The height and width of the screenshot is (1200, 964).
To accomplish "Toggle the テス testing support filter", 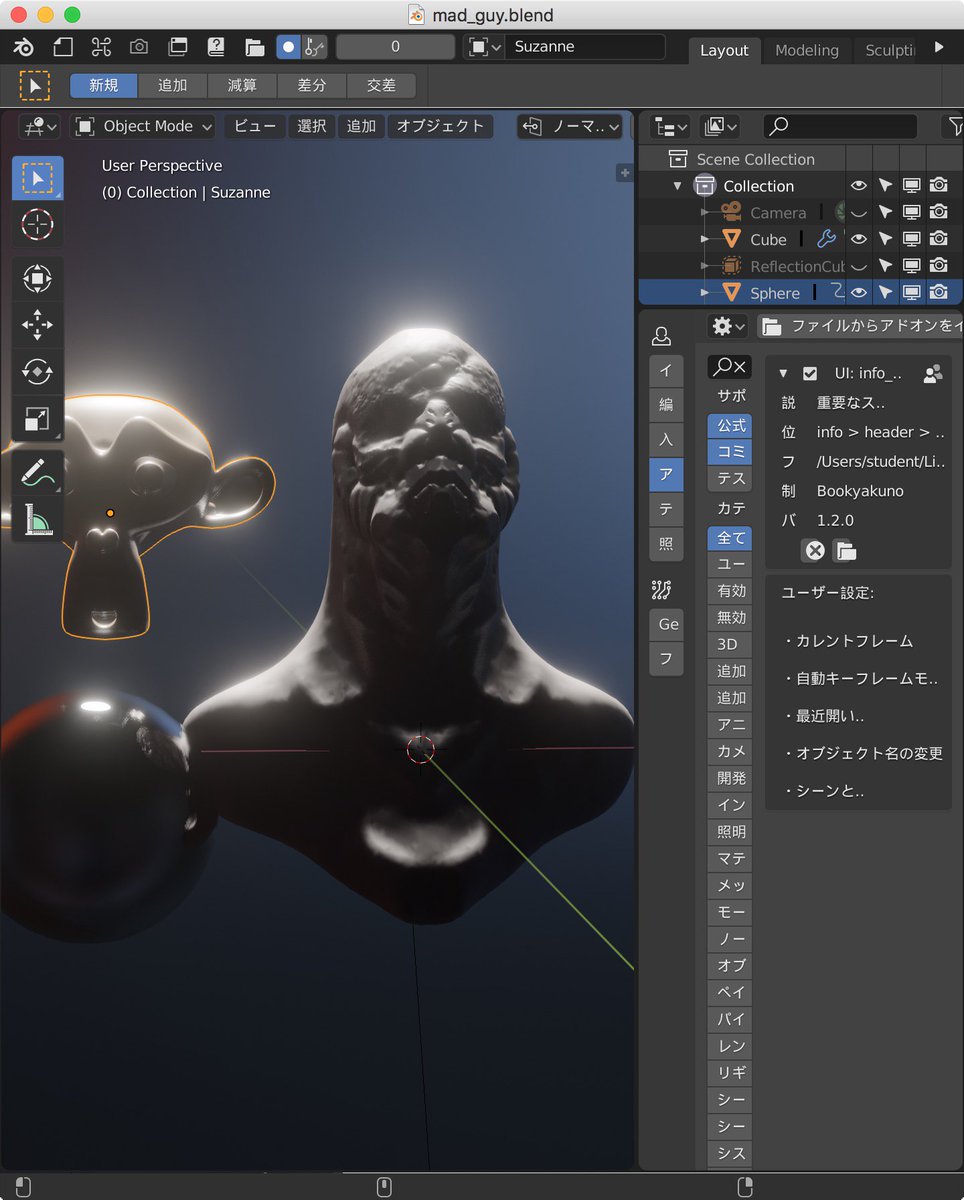I will point(731,479).
